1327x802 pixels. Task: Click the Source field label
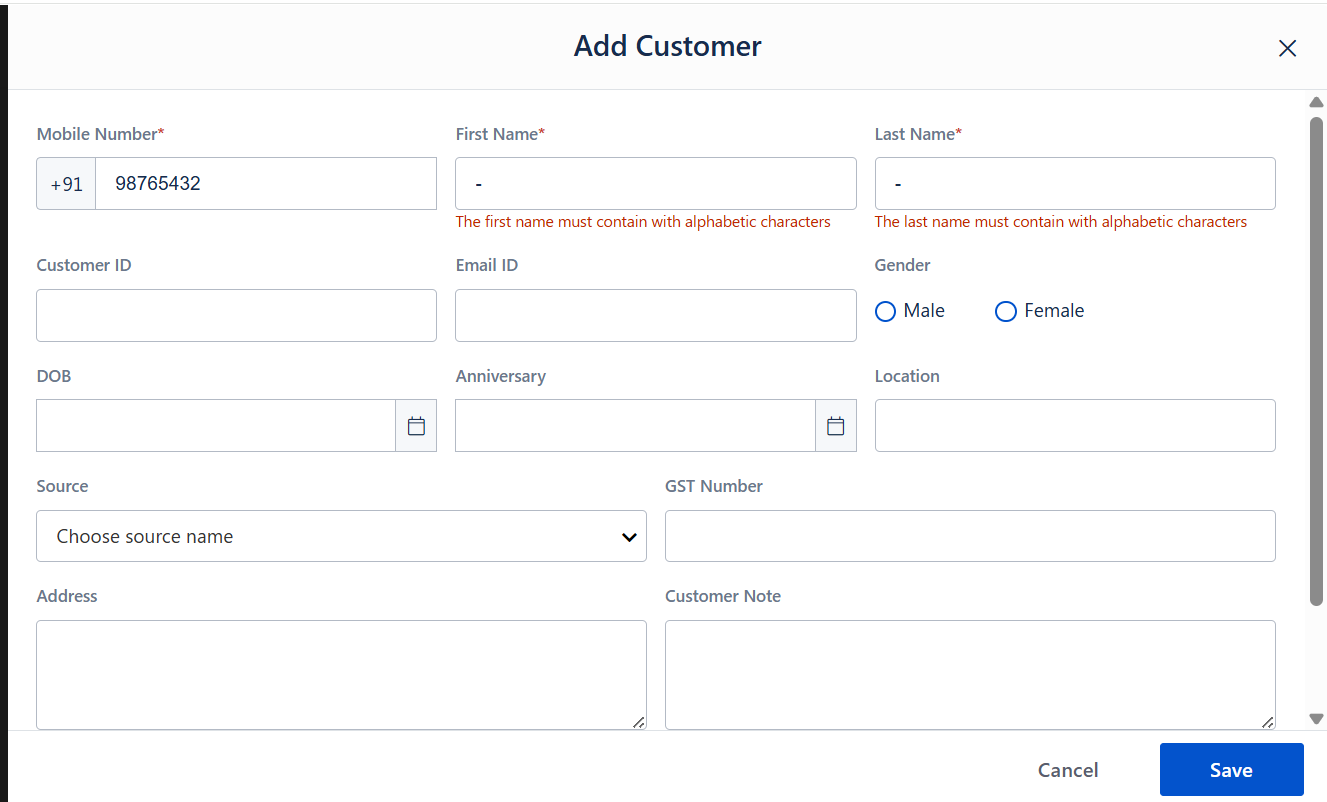click(62, 486)
